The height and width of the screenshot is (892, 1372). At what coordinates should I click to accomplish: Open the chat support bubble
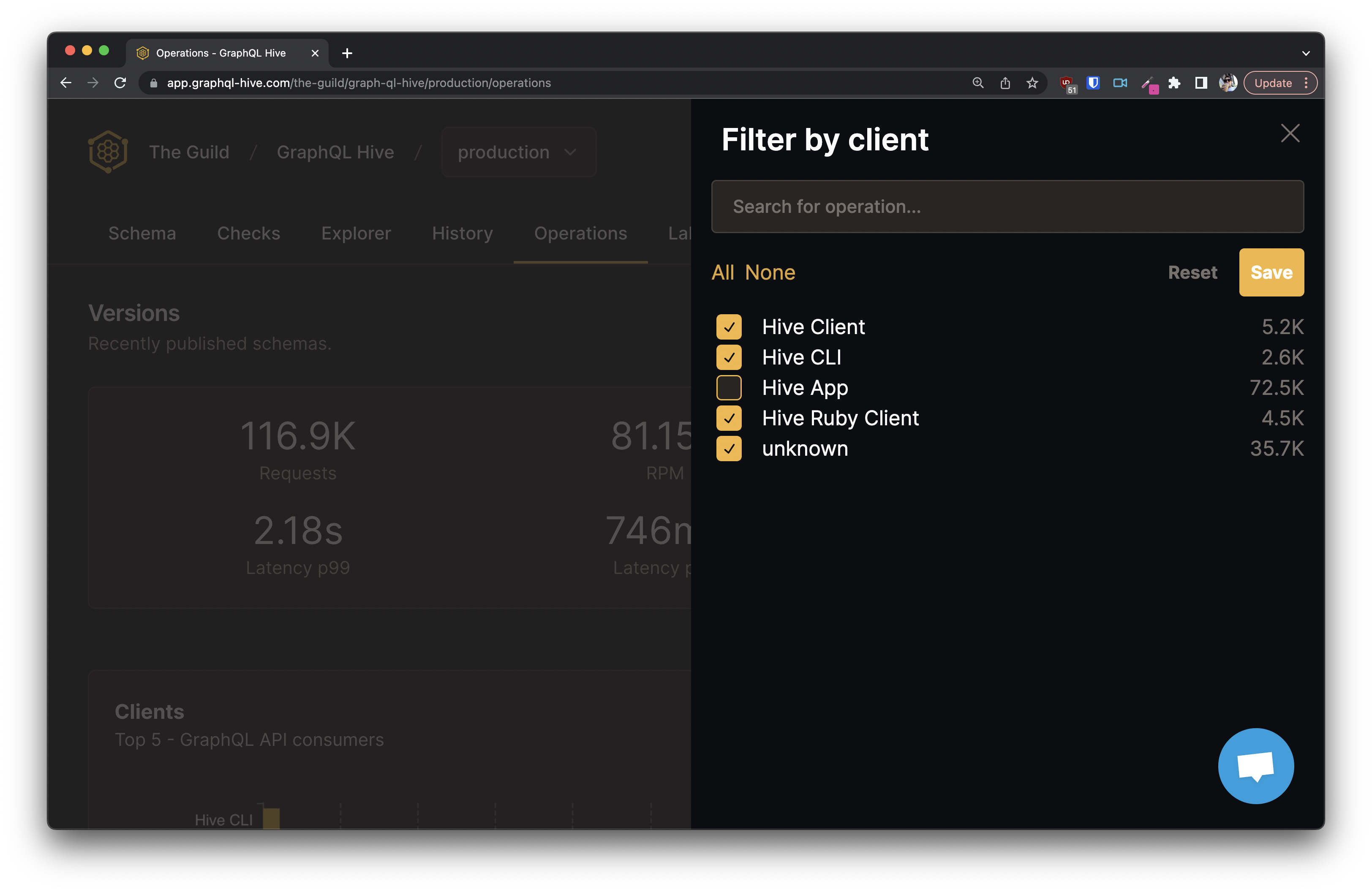click(1255, 766)
